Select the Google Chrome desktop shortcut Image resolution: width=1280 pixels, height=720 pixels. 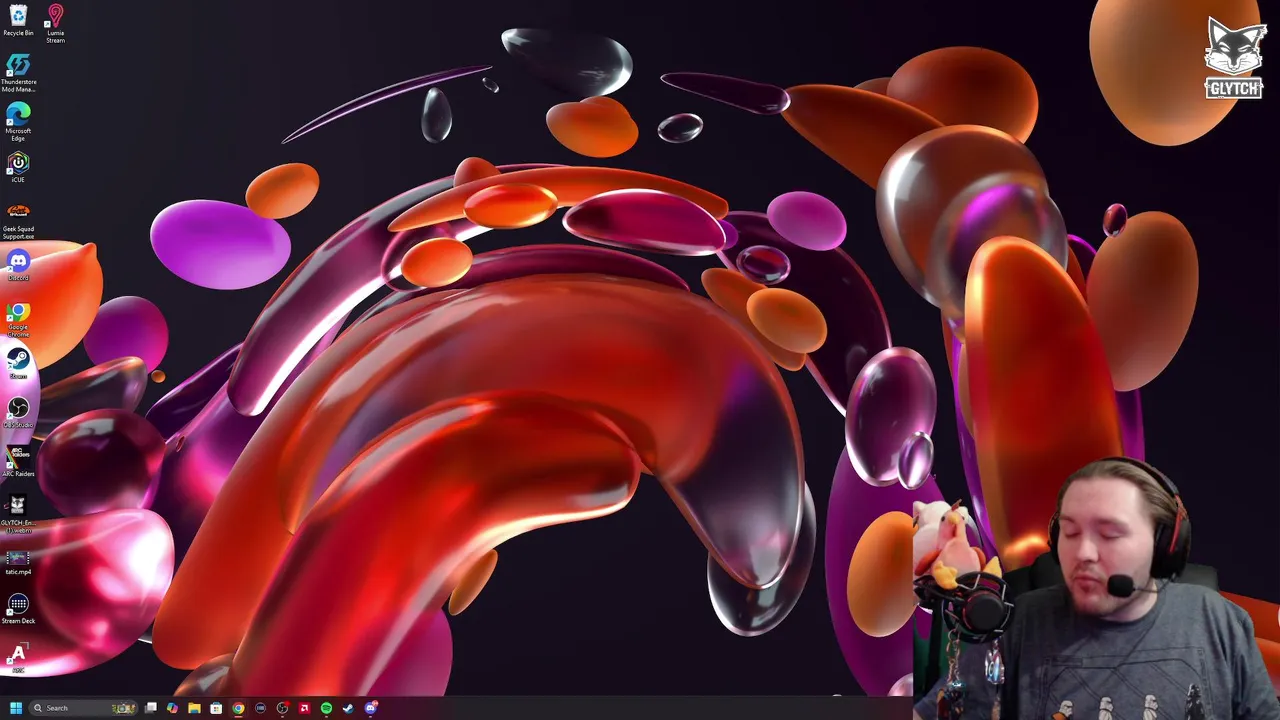(x=18, y=320)
